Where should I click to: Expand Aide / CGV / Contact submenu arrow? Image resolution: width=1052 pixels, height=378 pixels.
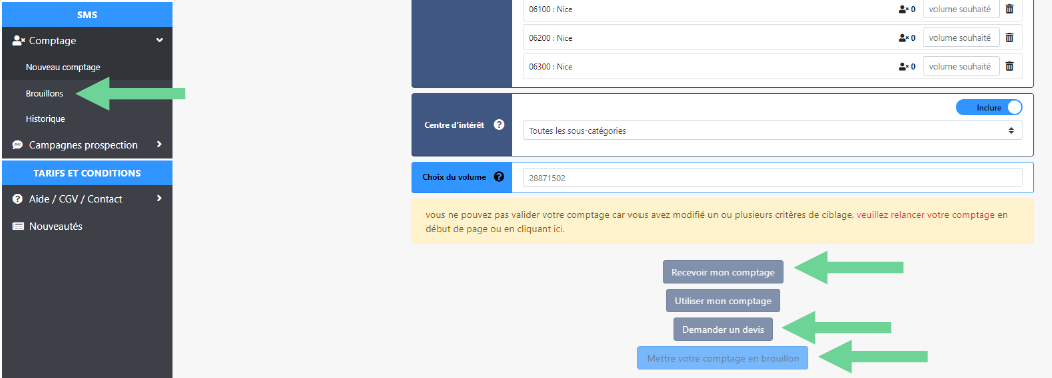pos(159,199)
